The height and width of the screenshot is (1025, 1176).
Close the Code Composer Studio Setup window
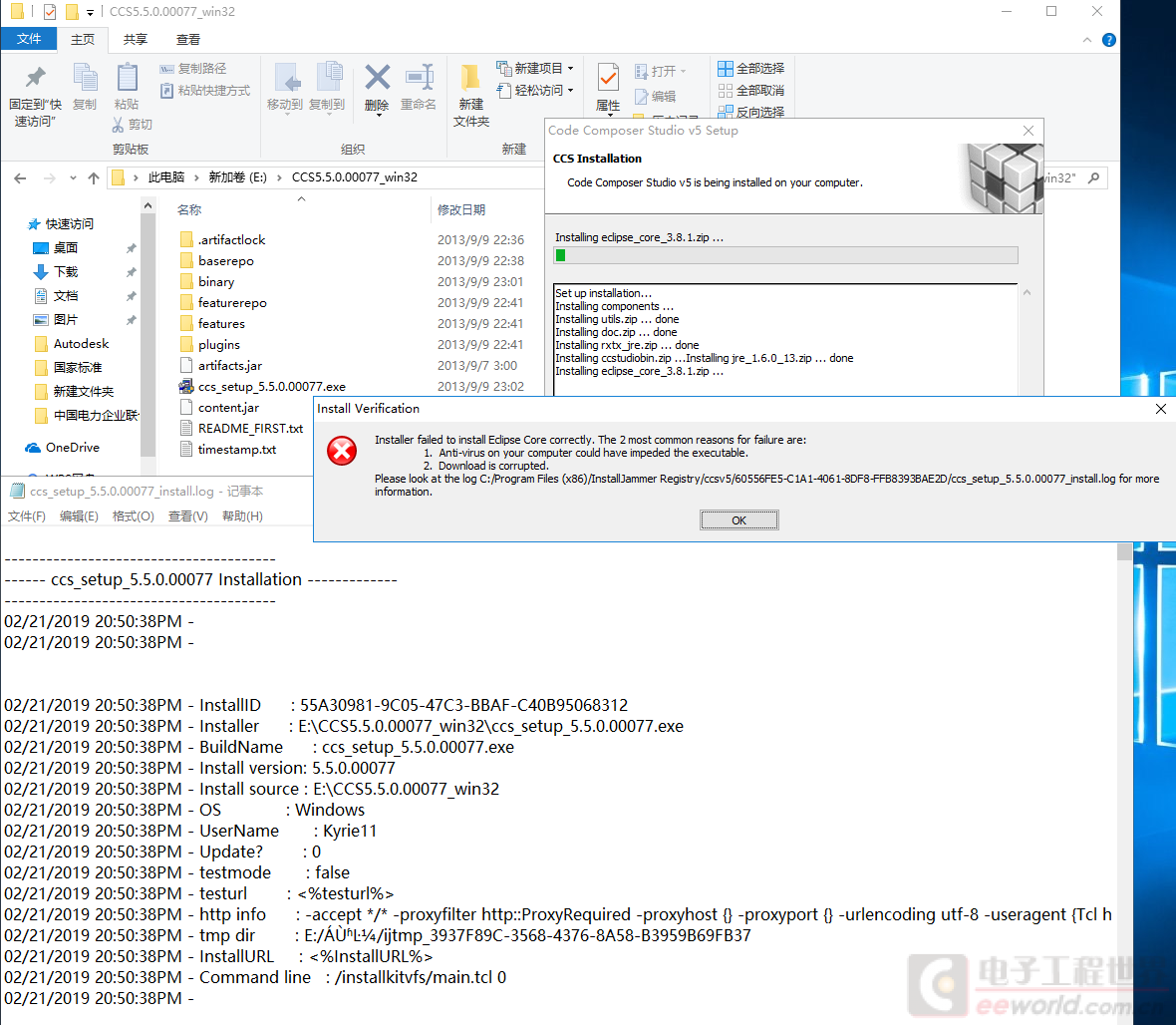pos(1029,131)
